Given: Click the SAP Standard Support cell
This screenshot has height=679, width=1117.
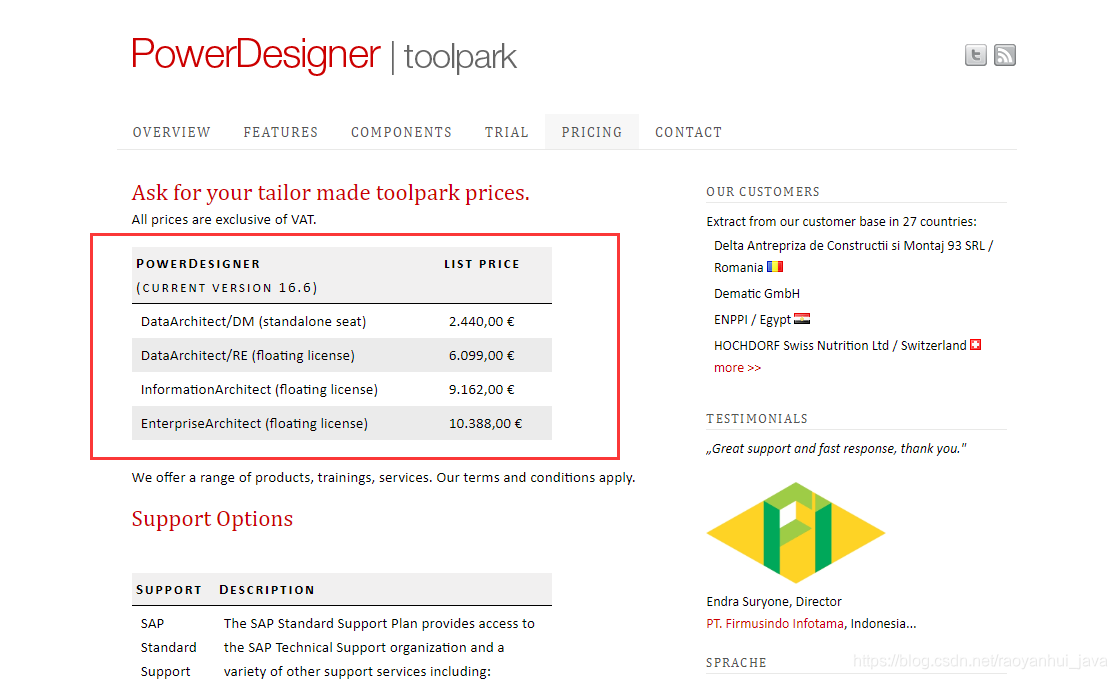Looking at the screenshot, I should pyautogui.click(x=169, y=647).
